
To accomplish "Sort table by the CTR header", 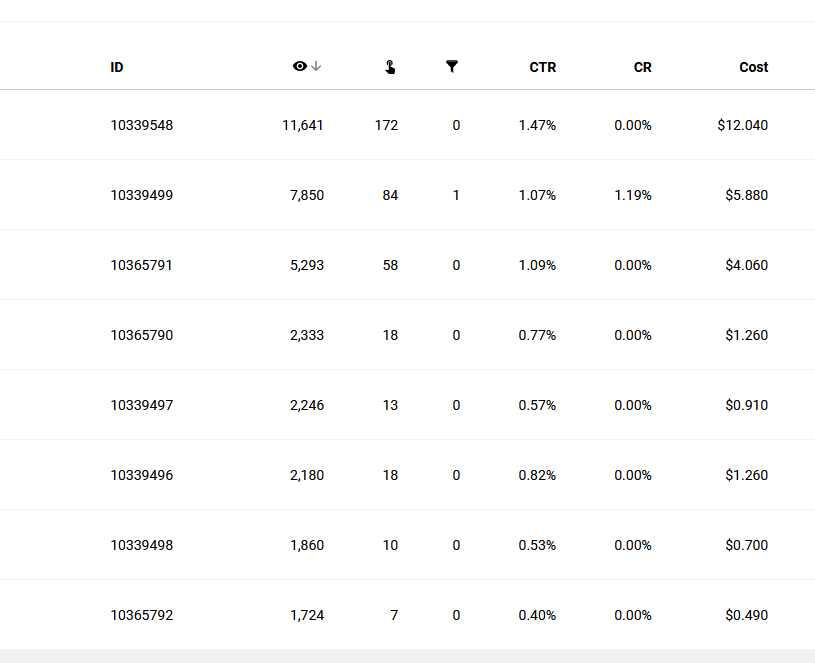I will (x=543, y=67).
